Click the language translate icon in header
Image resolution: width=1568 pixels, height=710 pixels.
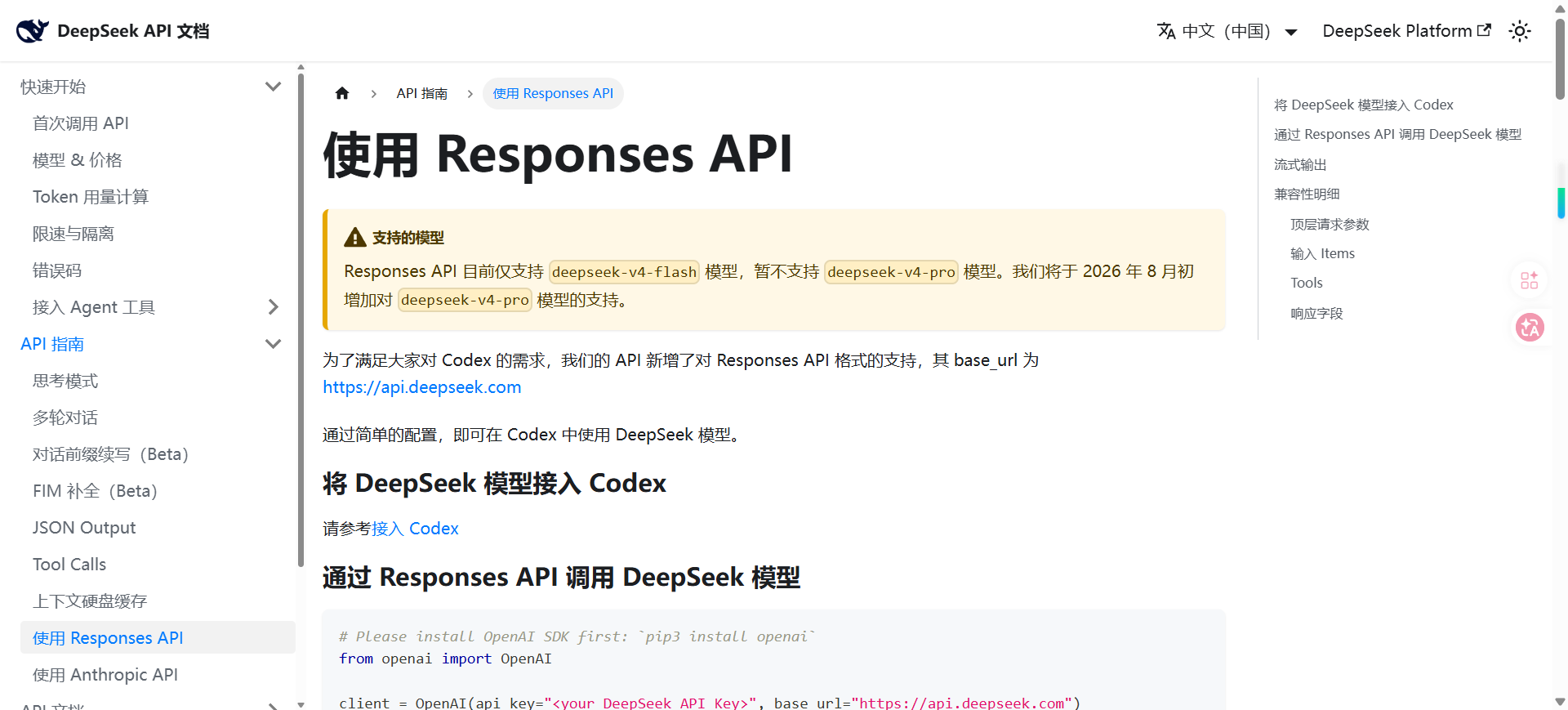click(1166, 31)
